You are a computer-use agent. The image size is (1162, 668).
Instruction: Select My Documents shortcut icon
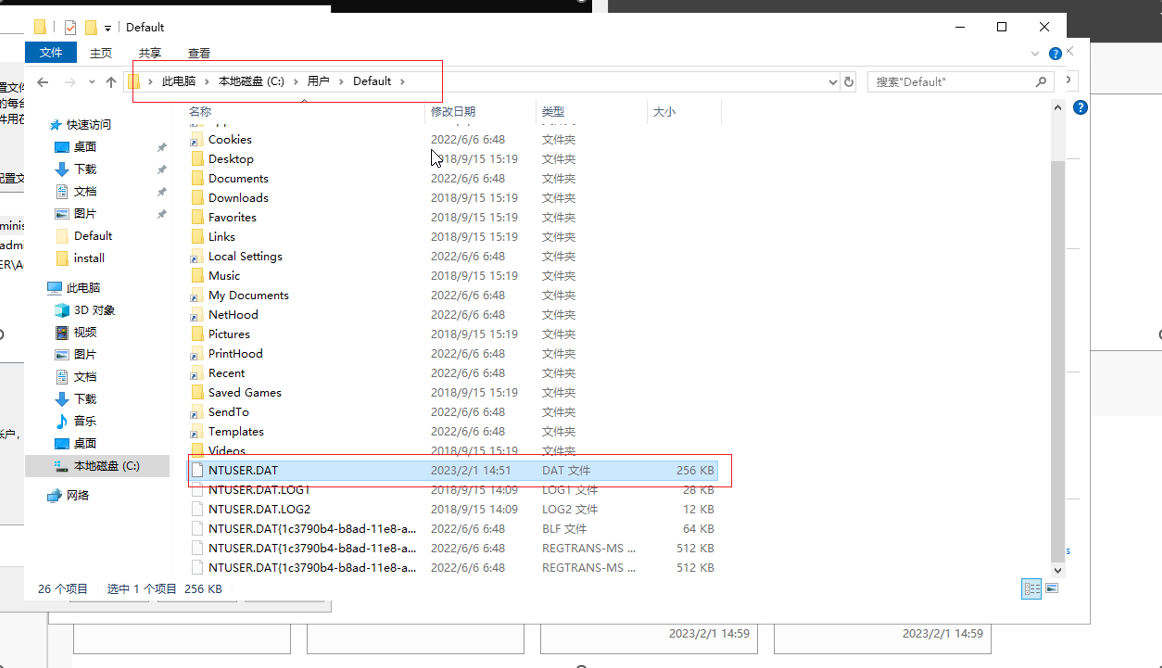196,295
